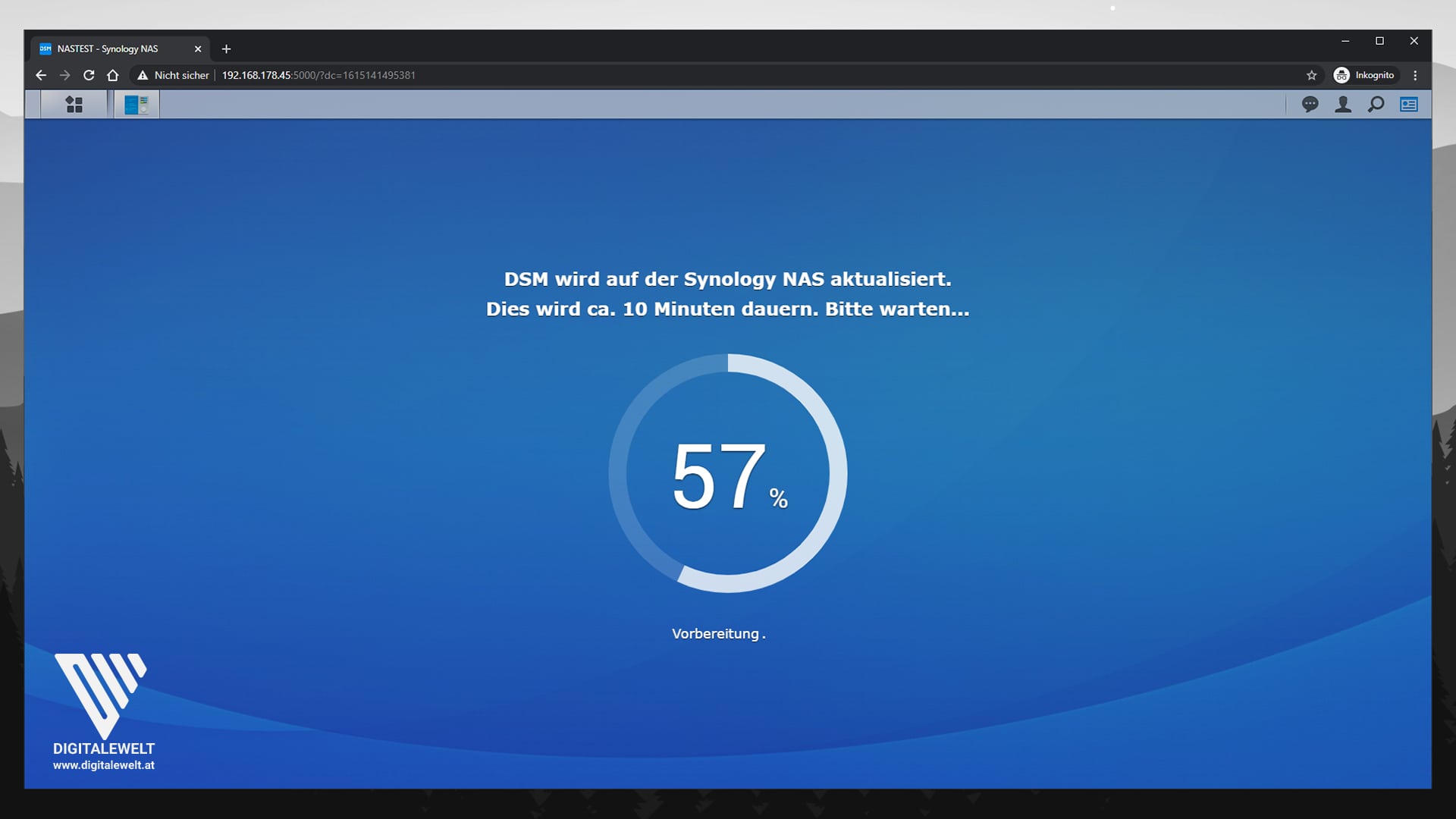Close the NASTEST - Synology NAS tab
Image resolution: width=1456 pixels, height=819 pixels.
(x=198, y=49)
